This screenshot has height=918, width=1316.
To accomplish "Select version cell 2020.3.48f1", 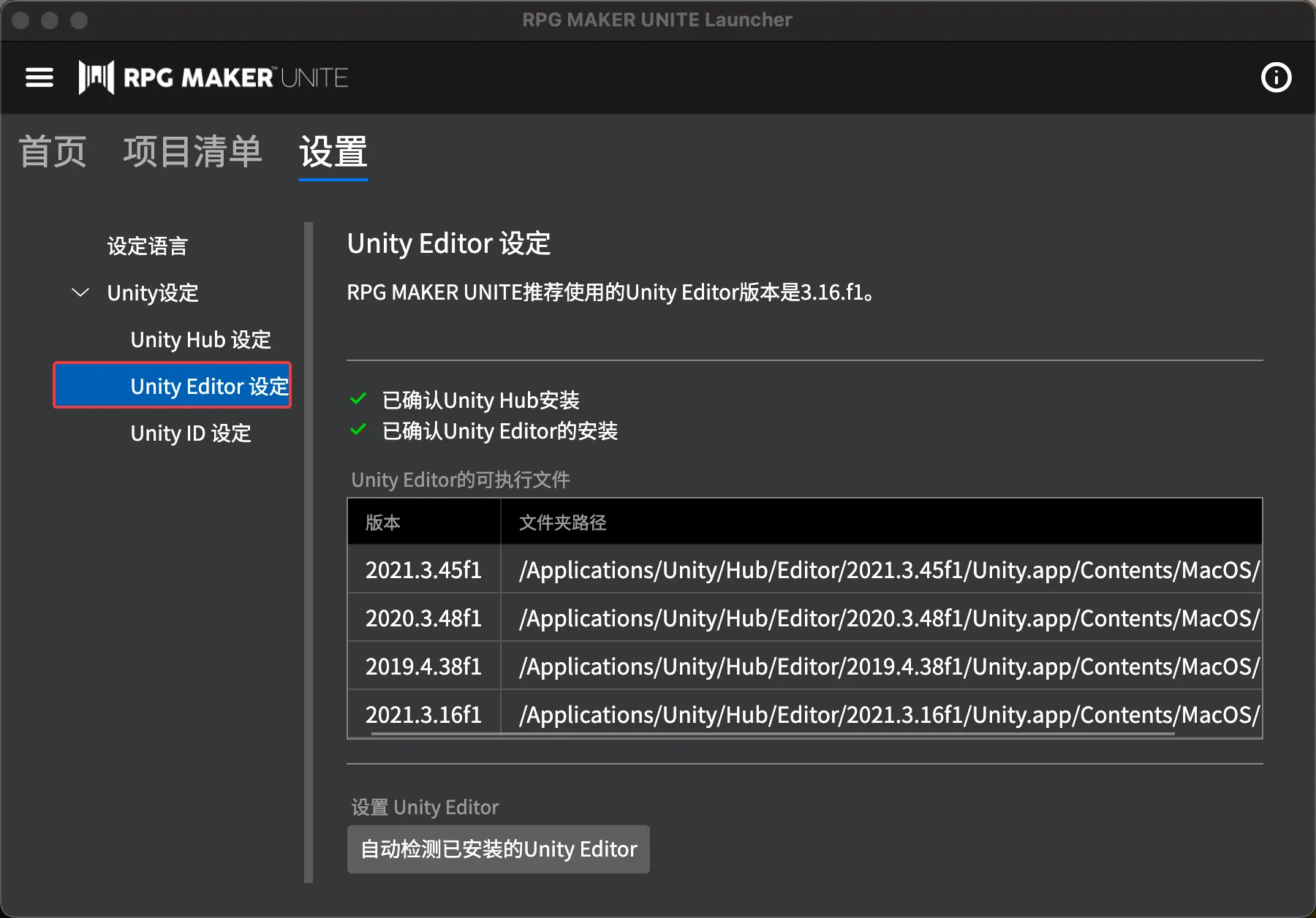I will [424, 618].
